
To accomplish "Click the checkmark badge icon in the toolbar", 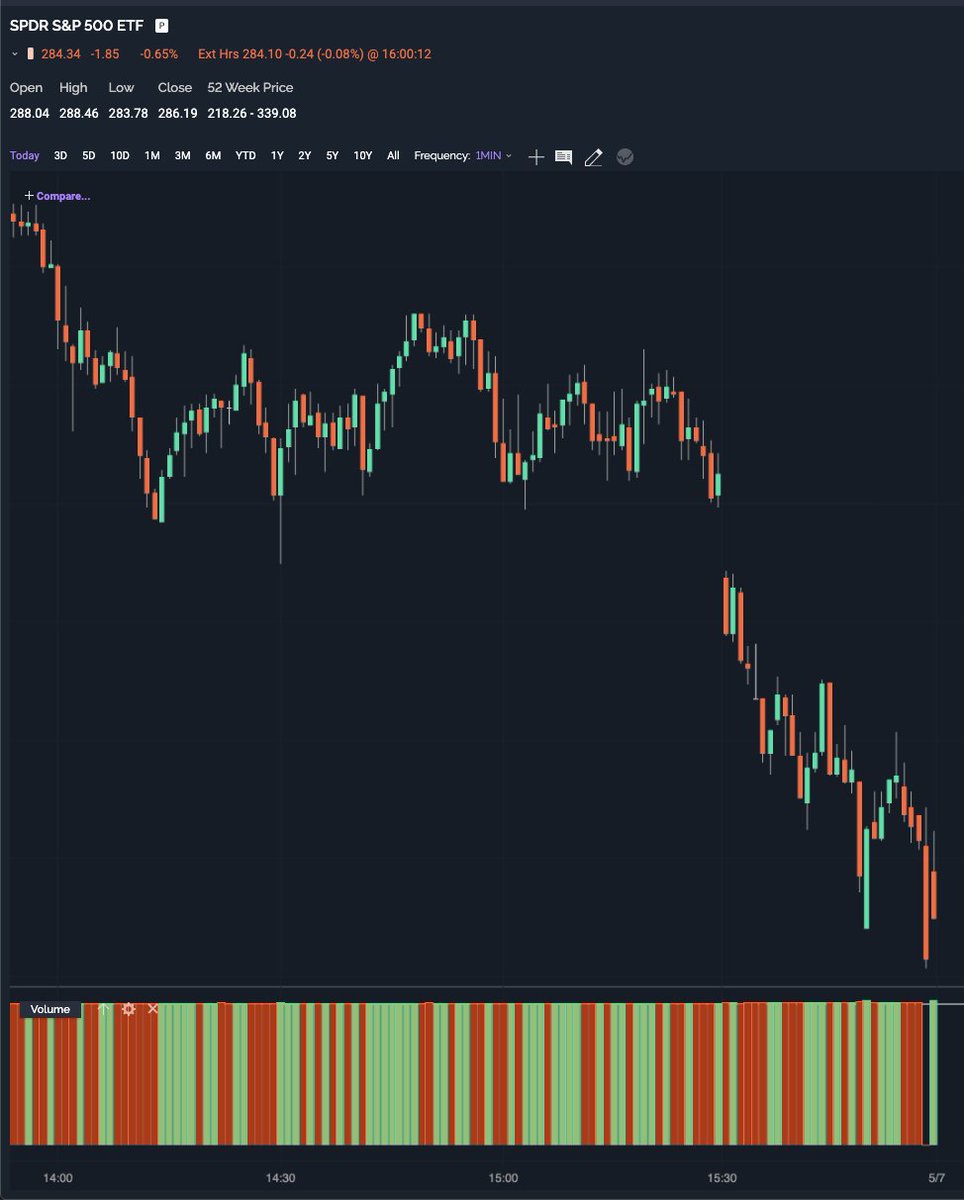I will [625, 157].
